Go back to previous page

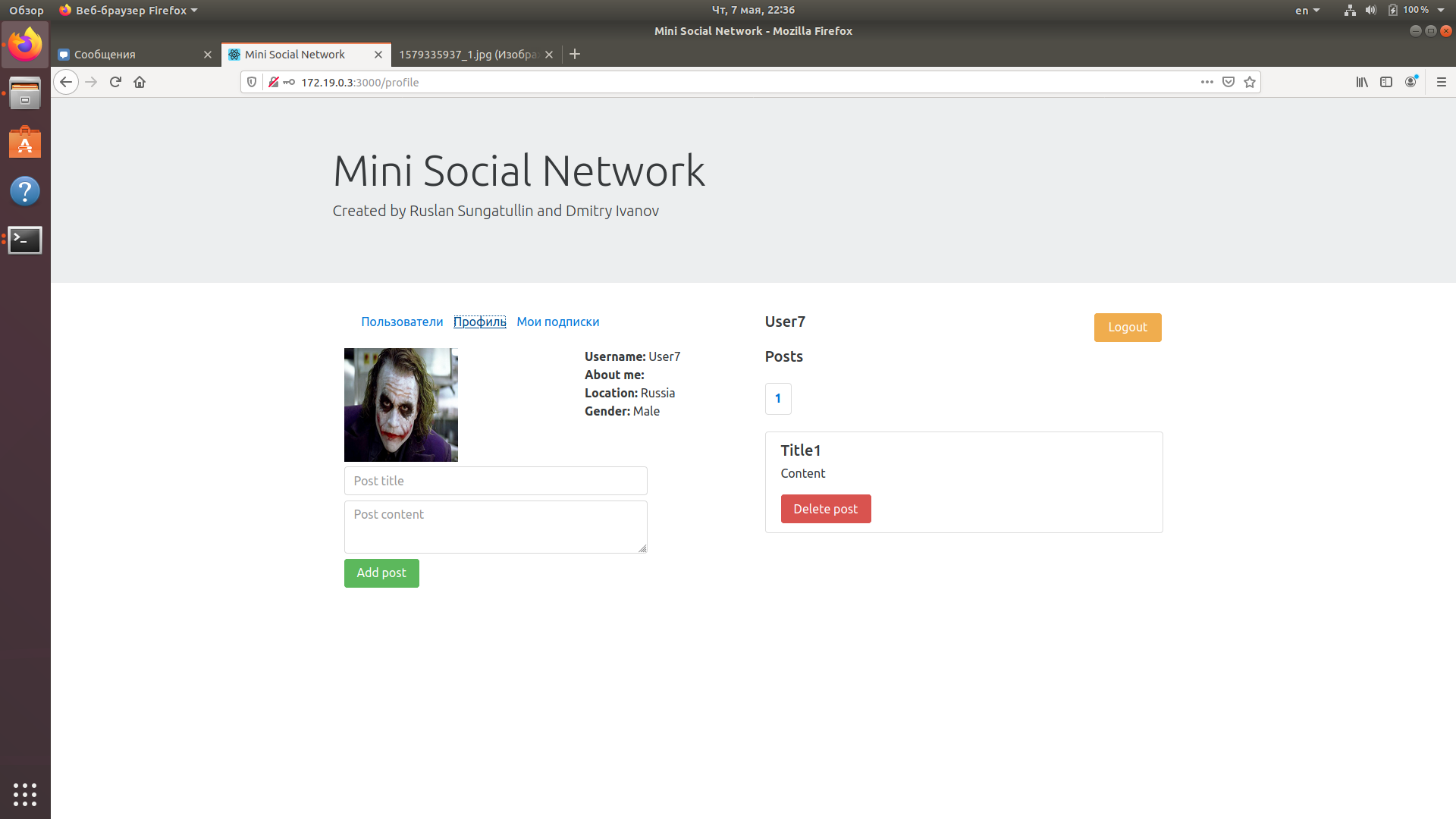pyautogui.click(x=66, y=82)
